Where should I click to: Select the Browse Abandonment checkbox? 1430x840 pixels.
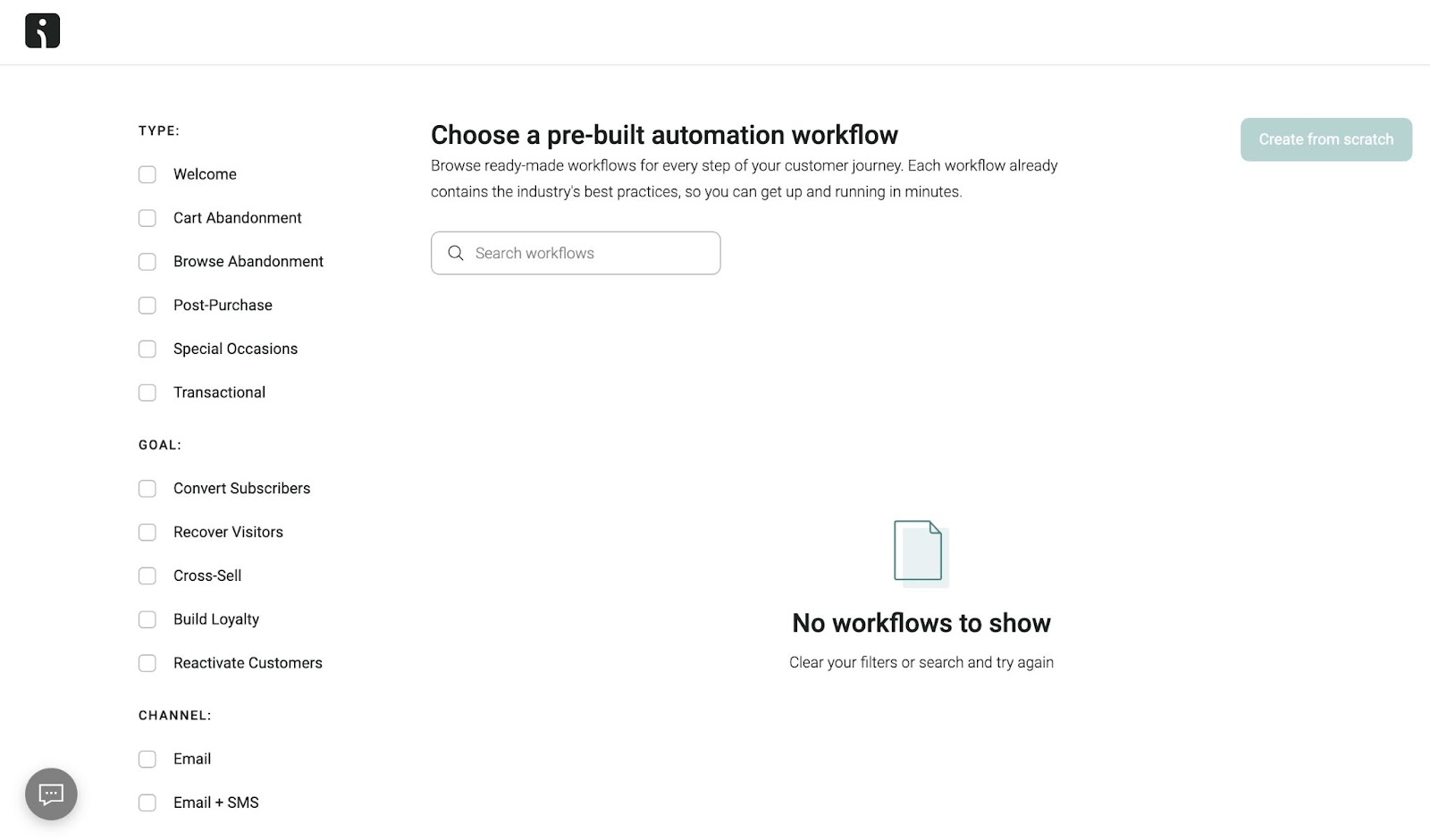(147, 261)
